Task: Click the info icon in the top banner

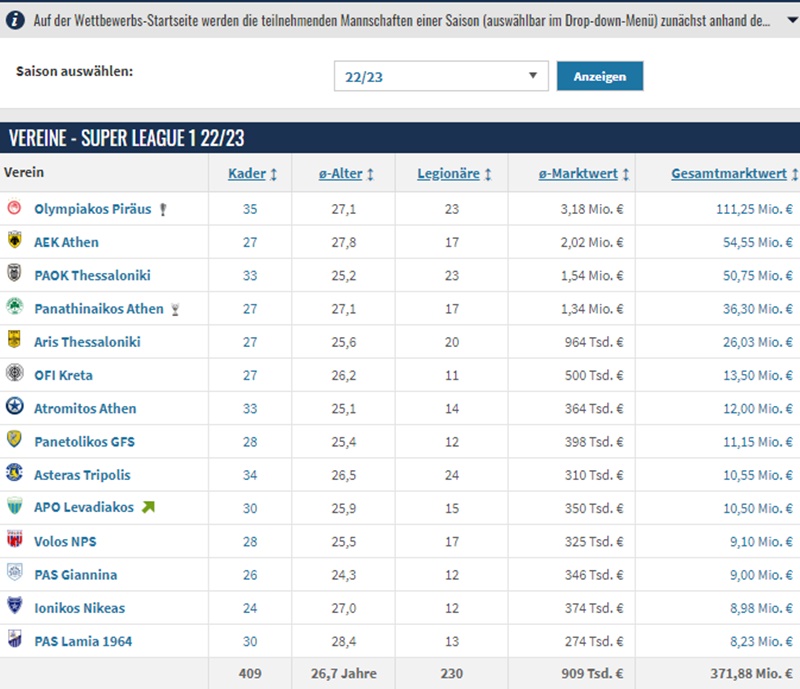Action: pyautogui.click(x=15, y=20)
